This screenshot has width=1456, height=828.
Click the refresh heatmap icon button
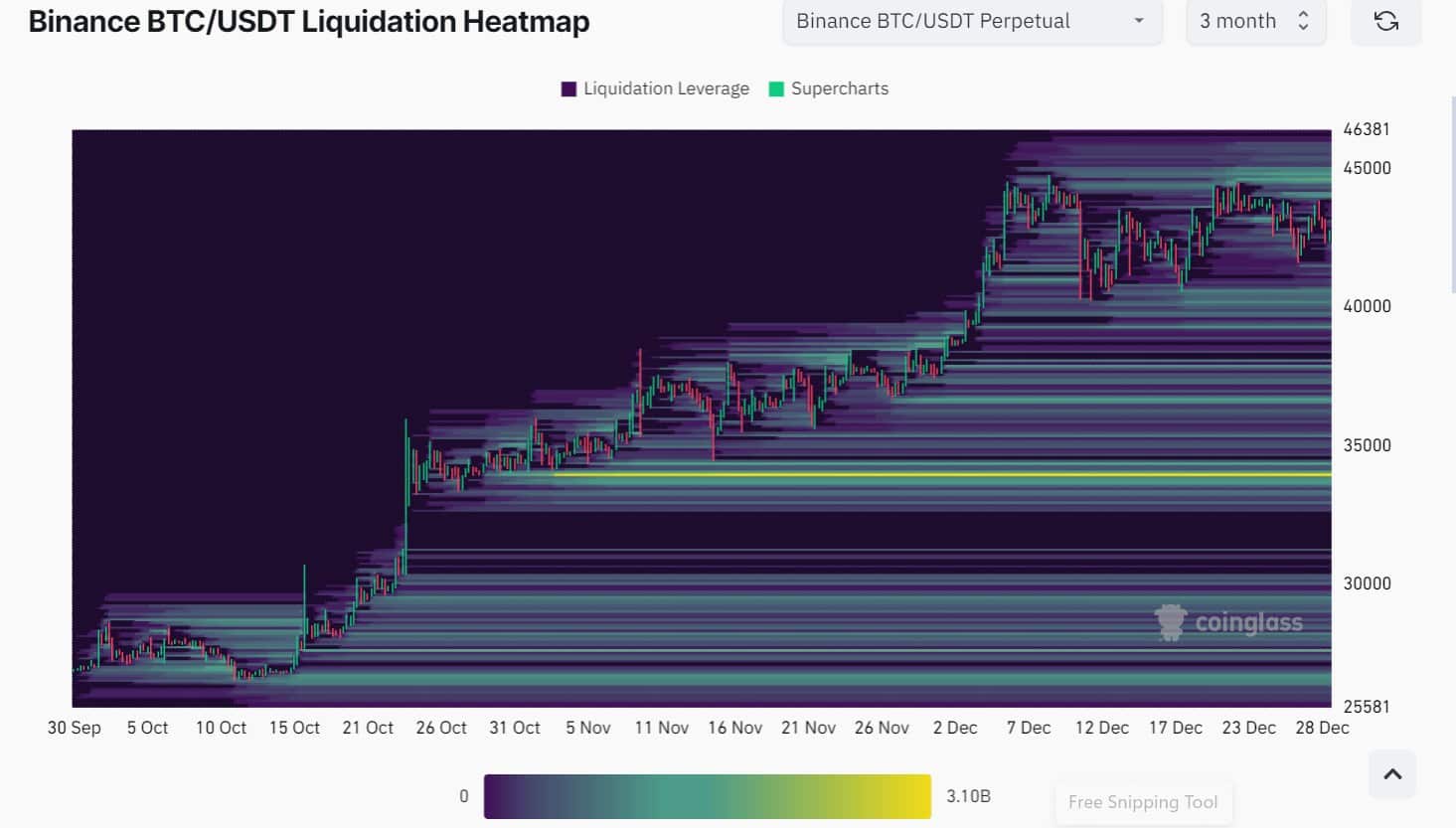1385,21
